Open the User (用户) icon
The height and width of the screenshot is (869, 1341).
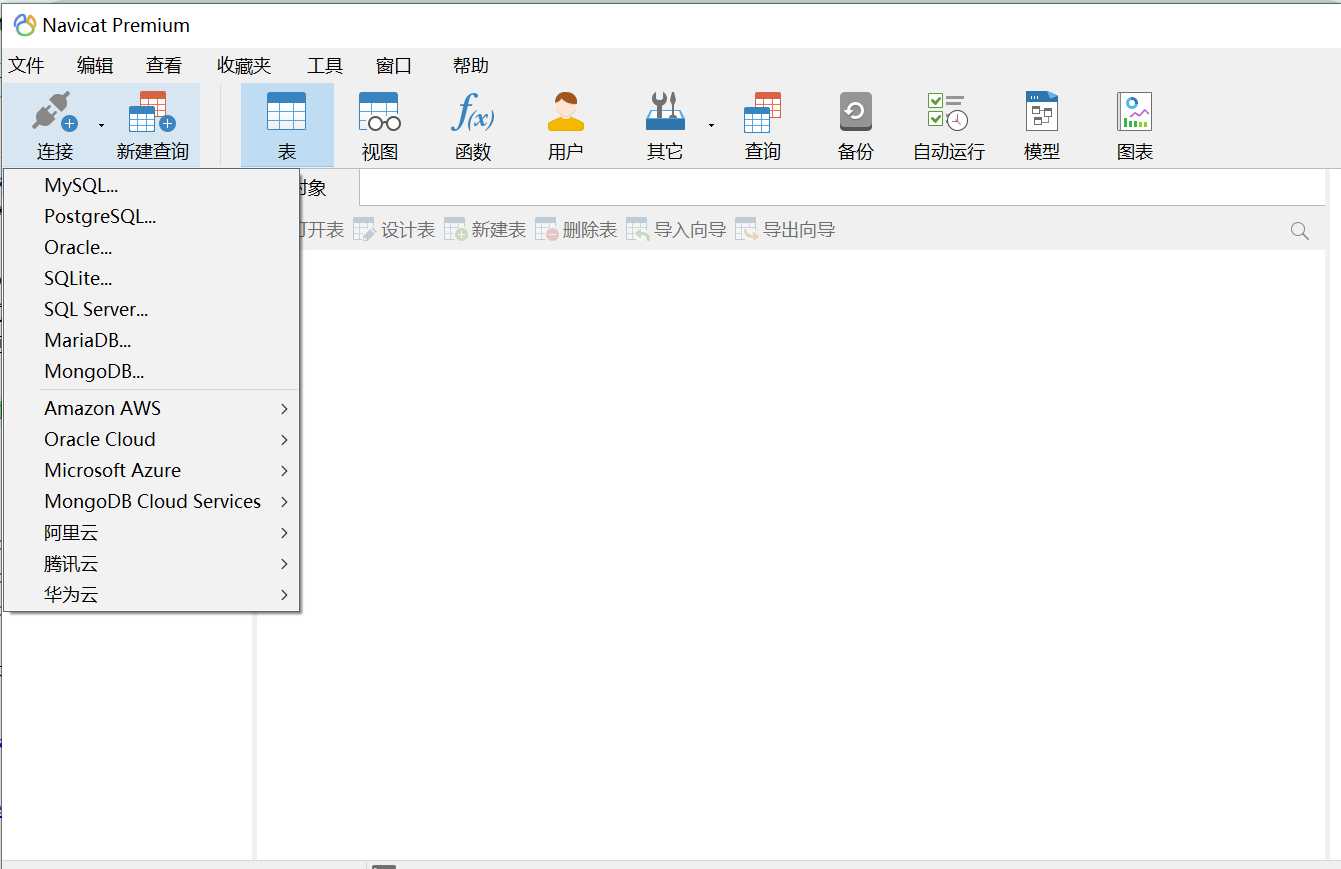pyautogui.click(x=565, y=111)
